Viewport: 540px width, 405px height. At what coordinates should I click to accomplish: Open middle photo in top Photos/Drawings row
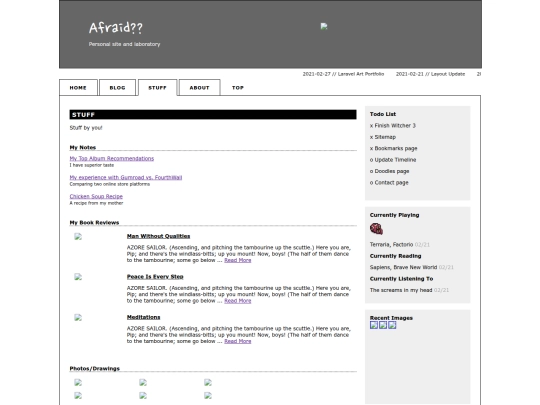(143, 382)
